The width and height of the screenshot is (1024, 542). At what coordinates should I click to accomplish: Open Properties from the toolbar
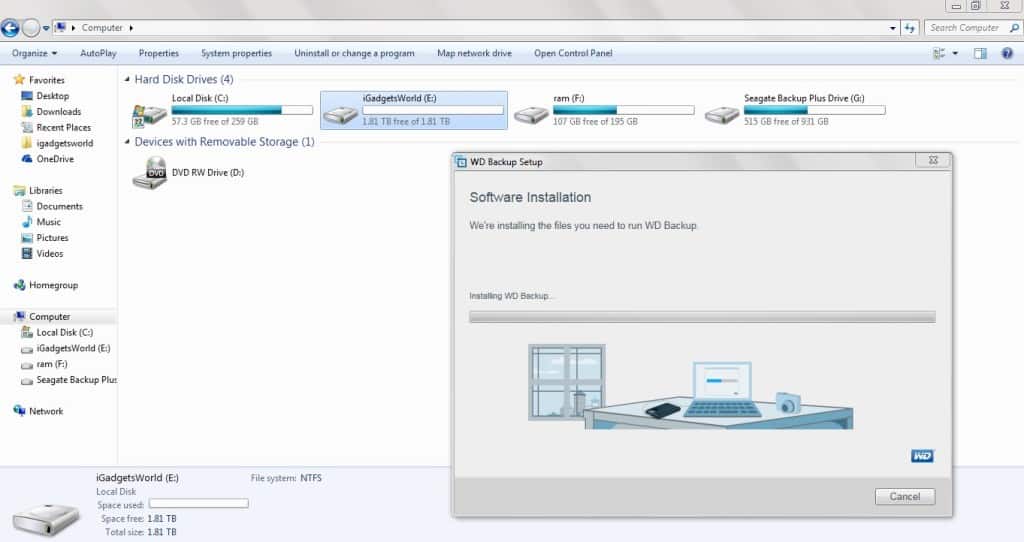[x=159, y=54]
